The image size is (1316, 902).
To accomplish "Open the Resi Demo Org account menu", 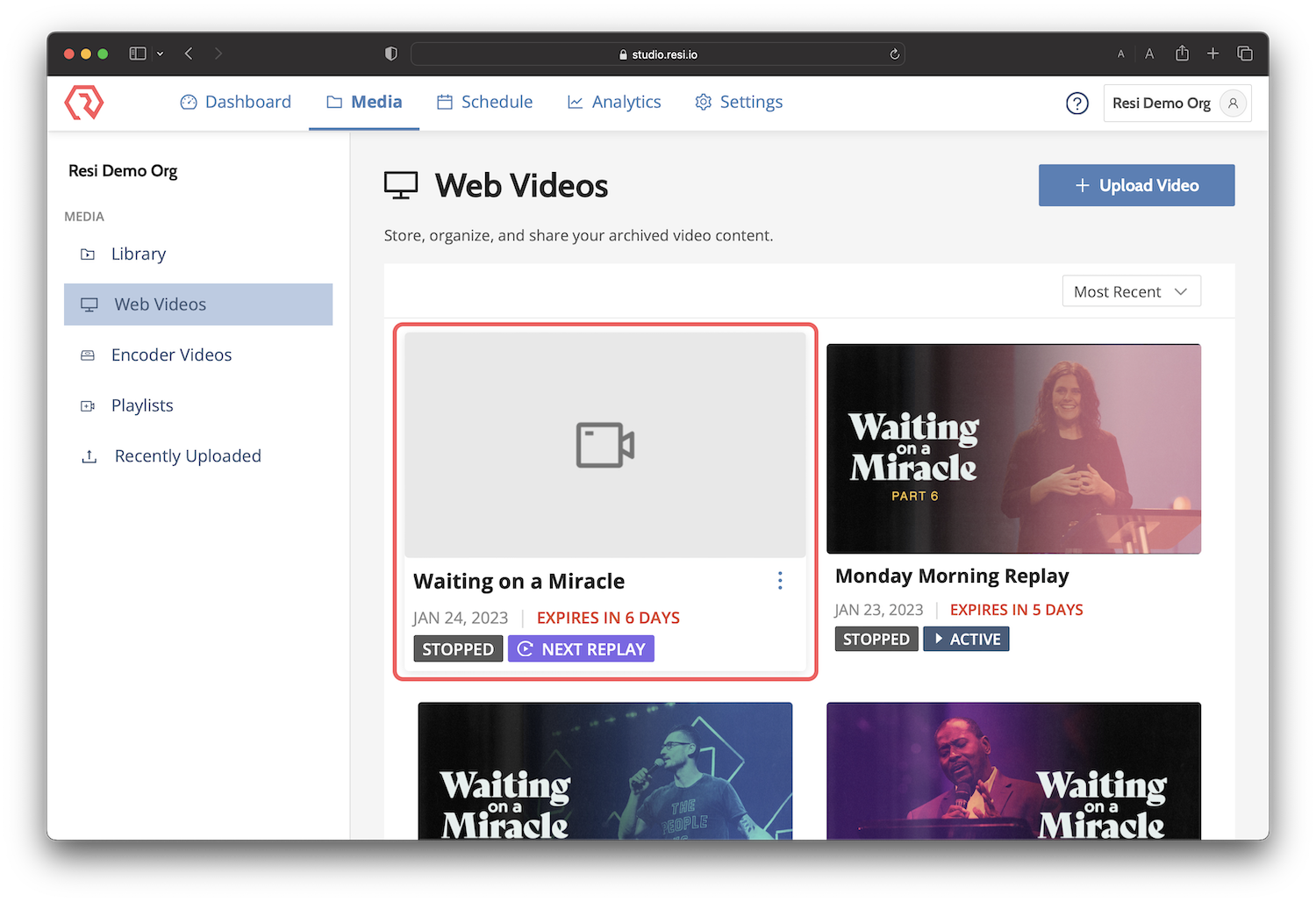I will click(1177, 104).
